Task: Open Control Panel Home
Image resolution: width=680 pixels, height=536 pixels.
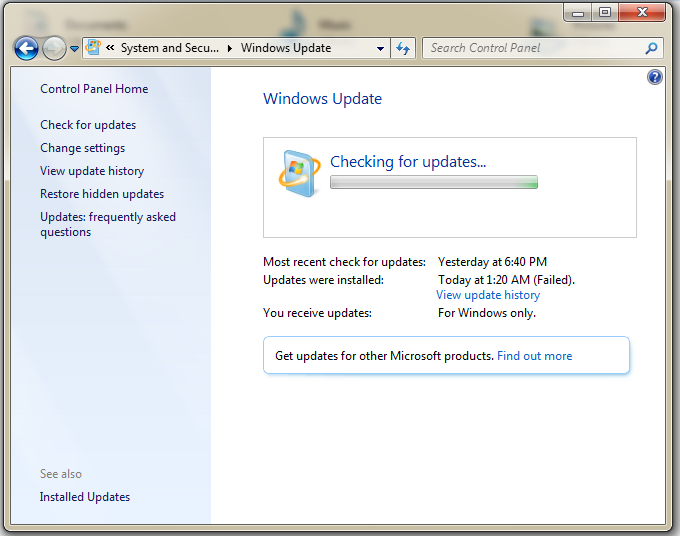Action: point(94,89)
